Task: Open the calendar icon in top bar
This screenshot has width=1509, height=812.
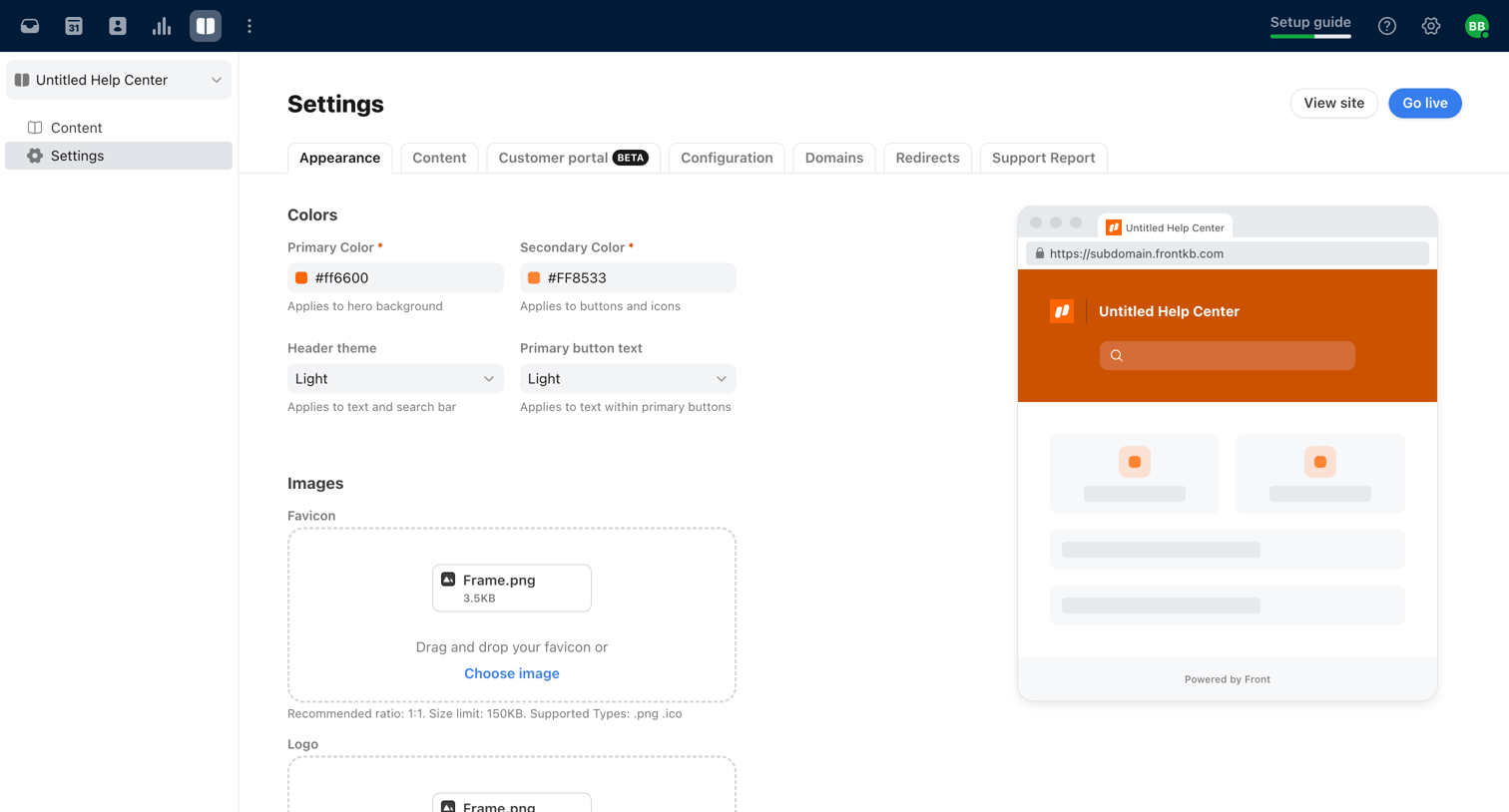Action: (74, 26)
